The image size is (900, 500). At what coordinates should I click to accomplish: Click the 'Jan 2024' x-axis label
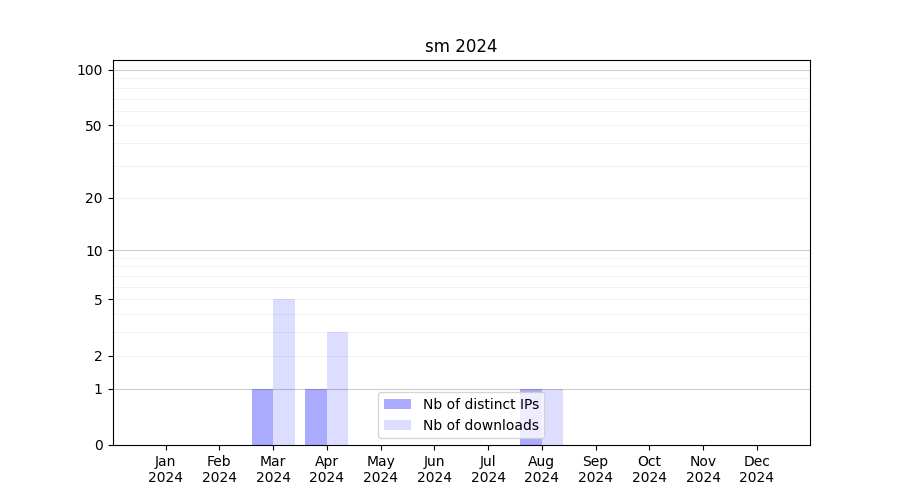(x=166, y=469)
